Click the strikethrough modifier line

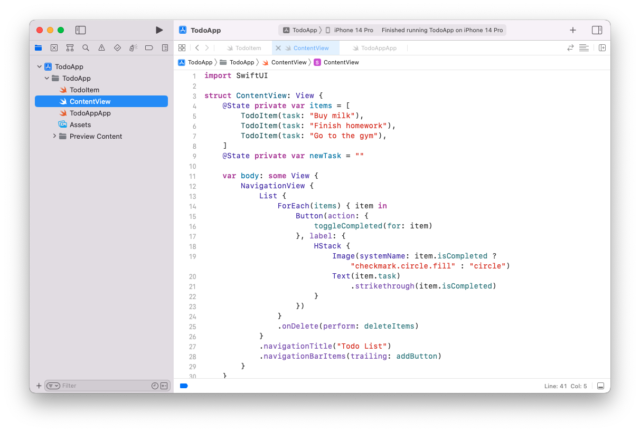(x=423, y=286)
